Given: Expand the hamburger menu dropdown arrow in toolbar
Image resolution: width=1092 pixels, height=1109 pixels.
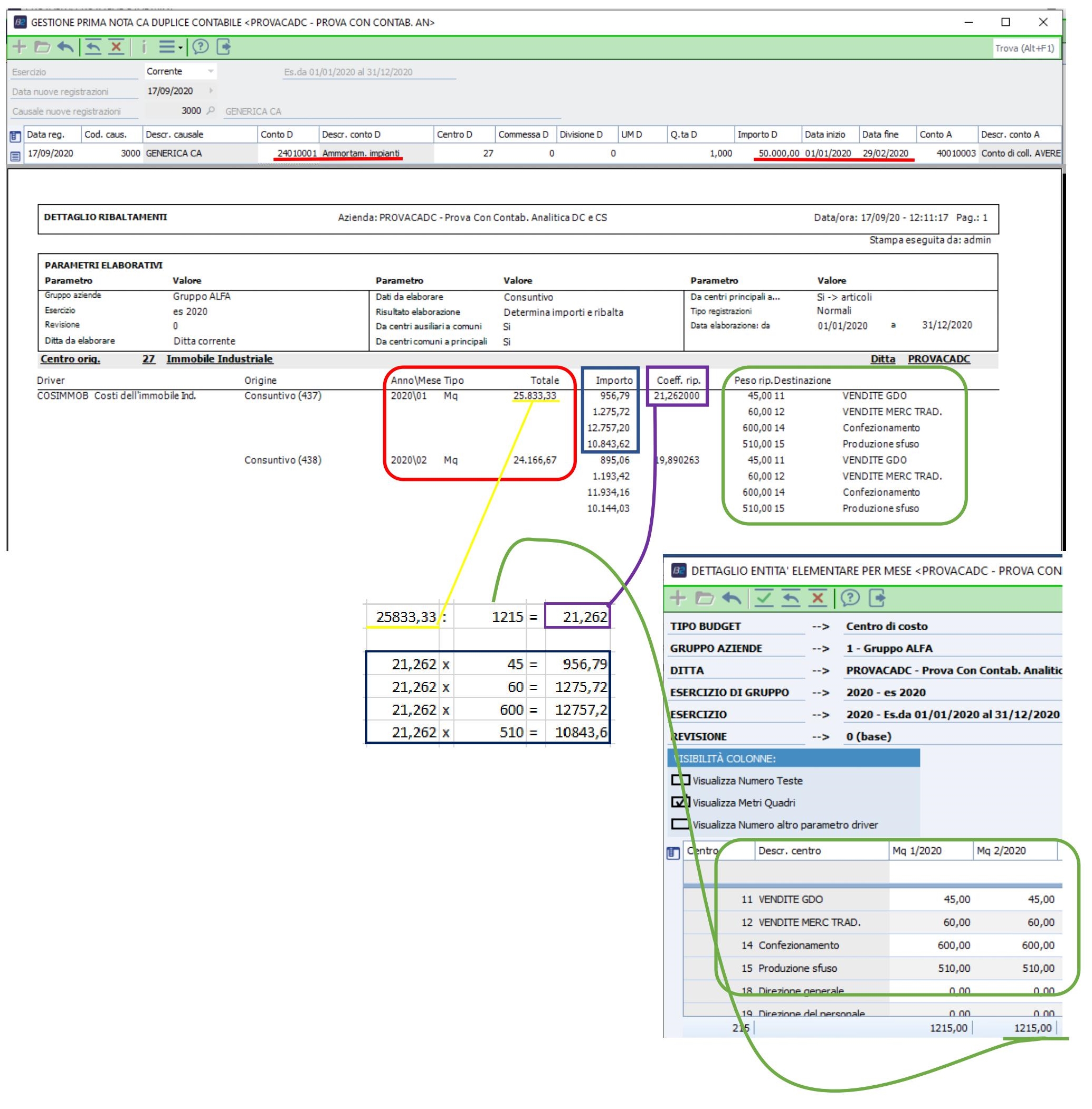Looking at the screenshot, I should point(180,48).
